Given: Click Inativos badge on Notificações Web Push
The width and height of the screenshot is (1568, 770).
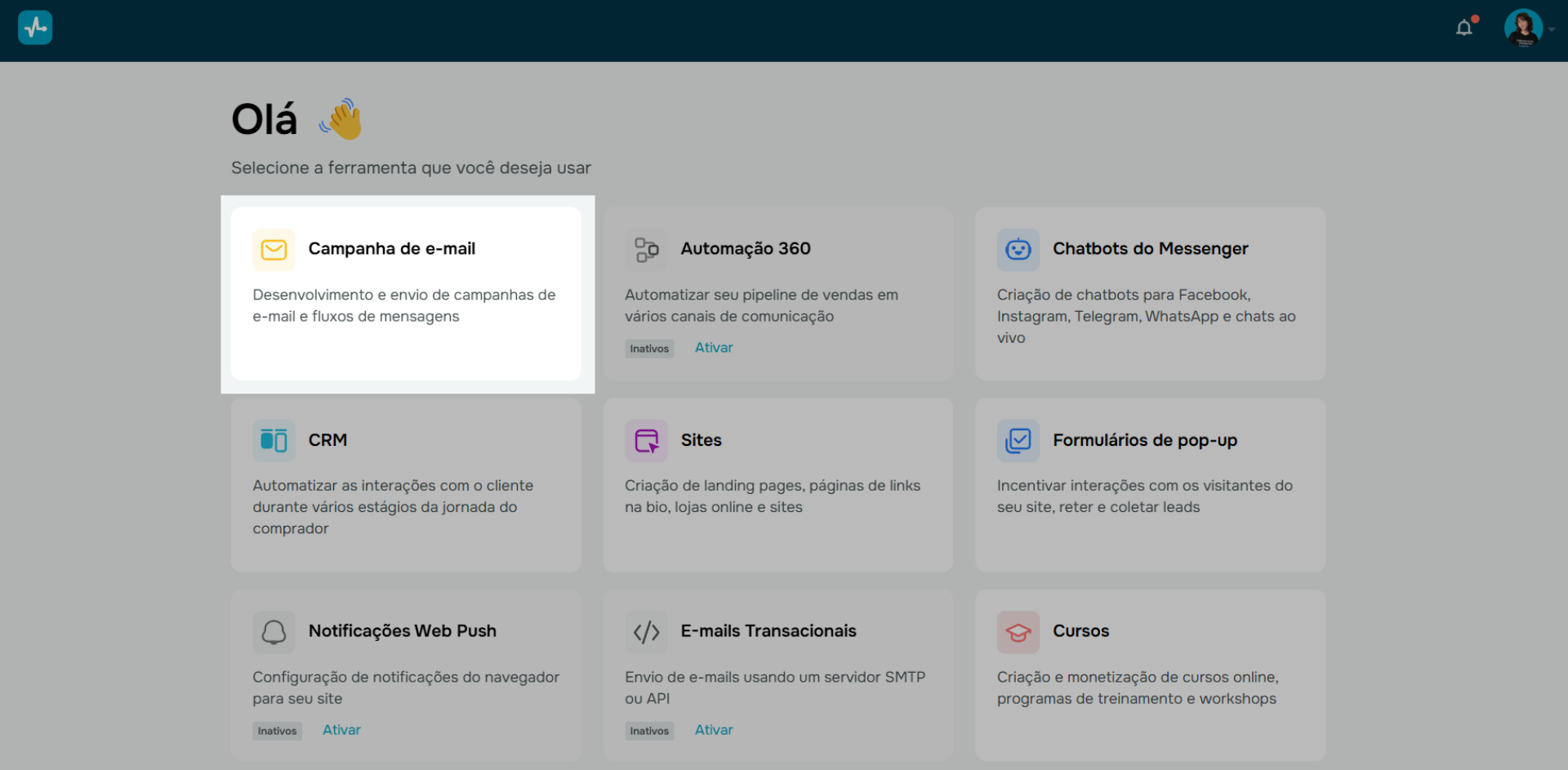Looking at the screenshot, I should pos(277,731).
